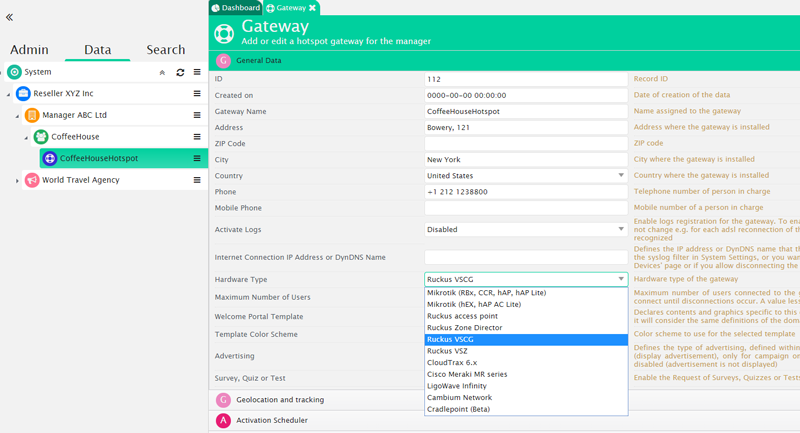The height and width of the screenshot is (433, 800).
Task: Select Cisco Meraki MR series option
Action: [x=467, y=375]
